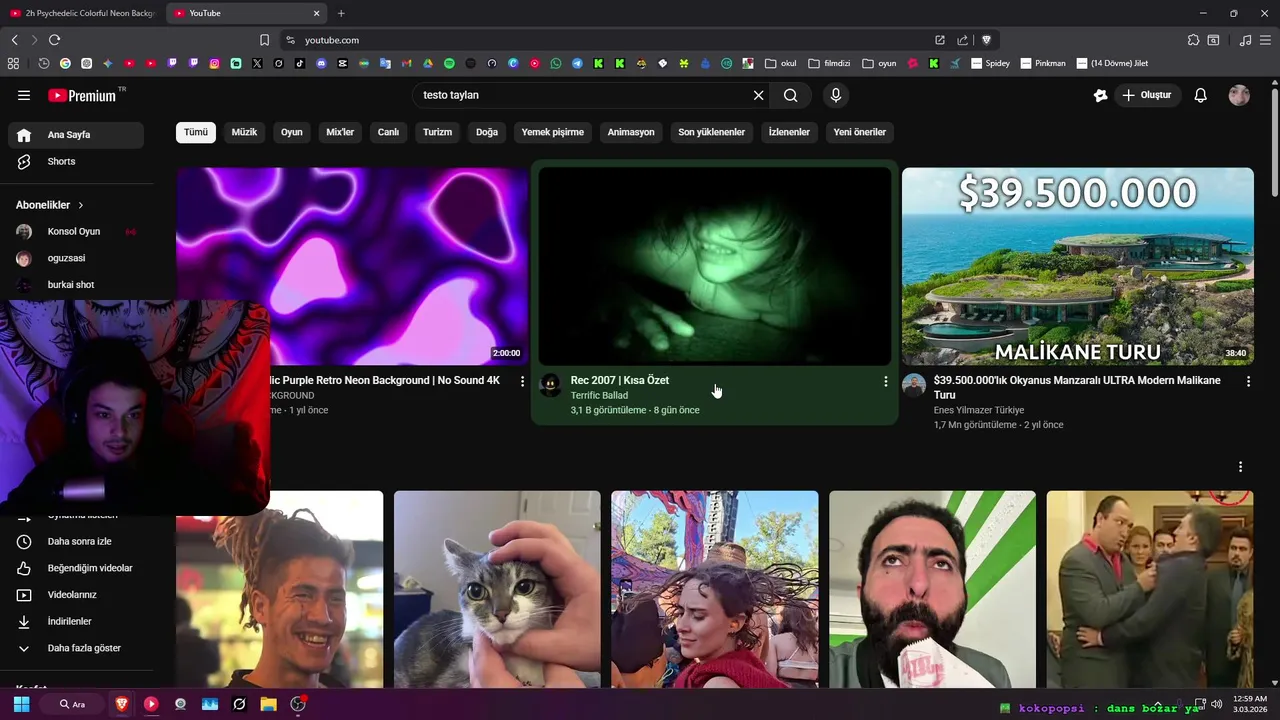Open the YouTube guide hamburger menu
Image resolution: width=1280 pixels, height=720 pixels.
[24, 95]
